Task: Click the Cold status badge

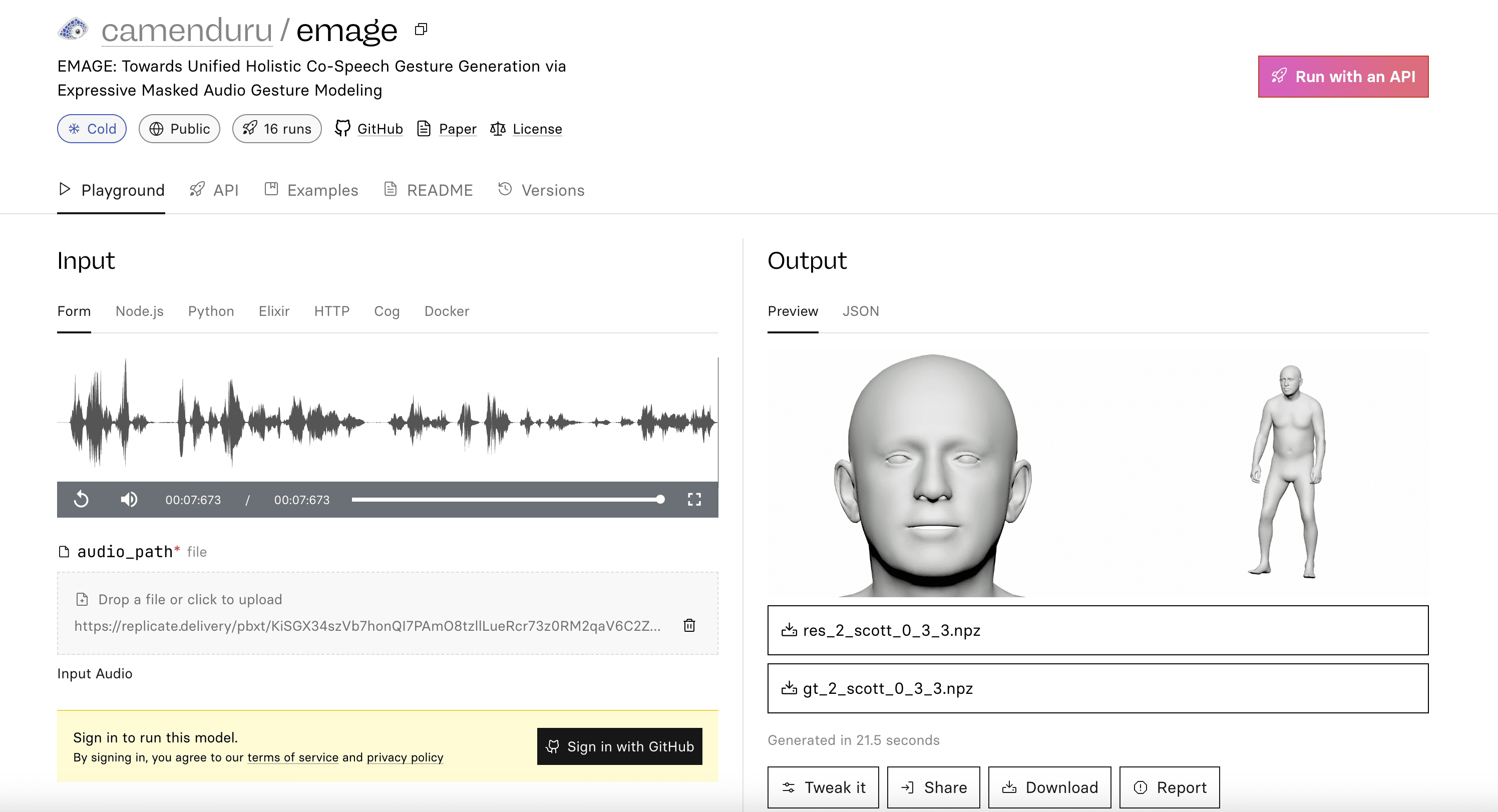Action: [92, 129]
